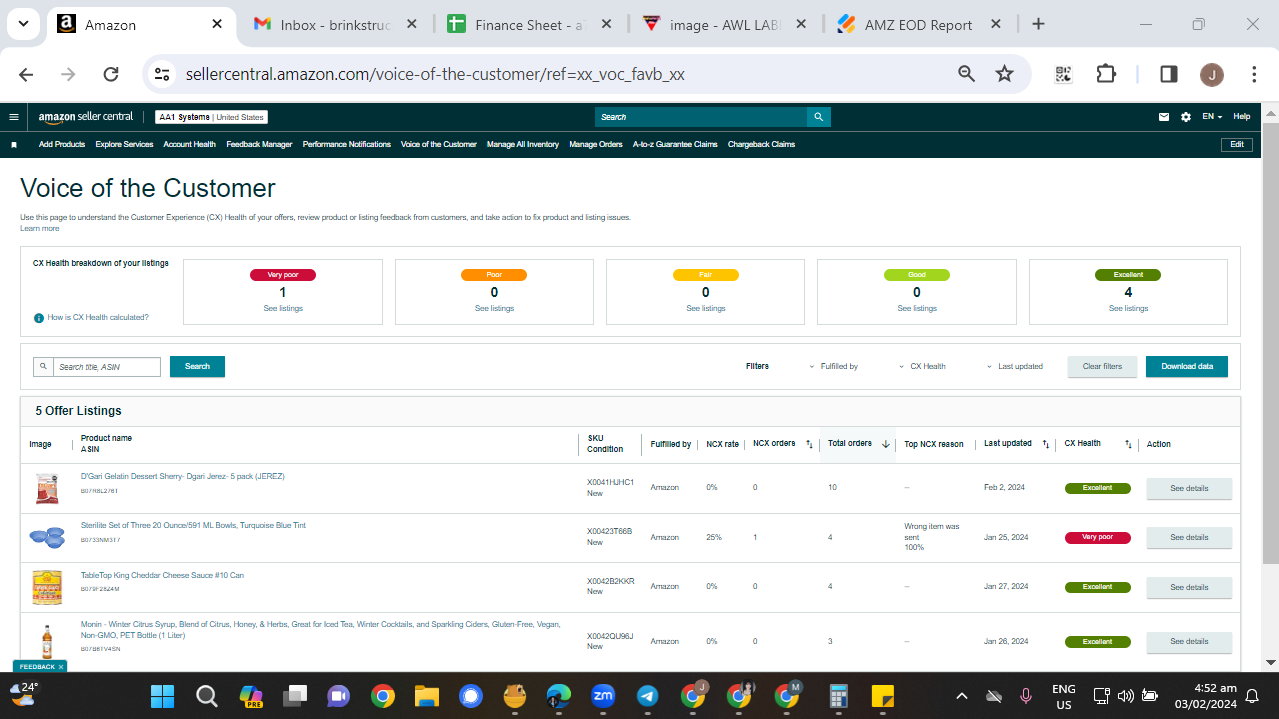Click the Monin syrup product thumbnail

(x=46, y=639)
